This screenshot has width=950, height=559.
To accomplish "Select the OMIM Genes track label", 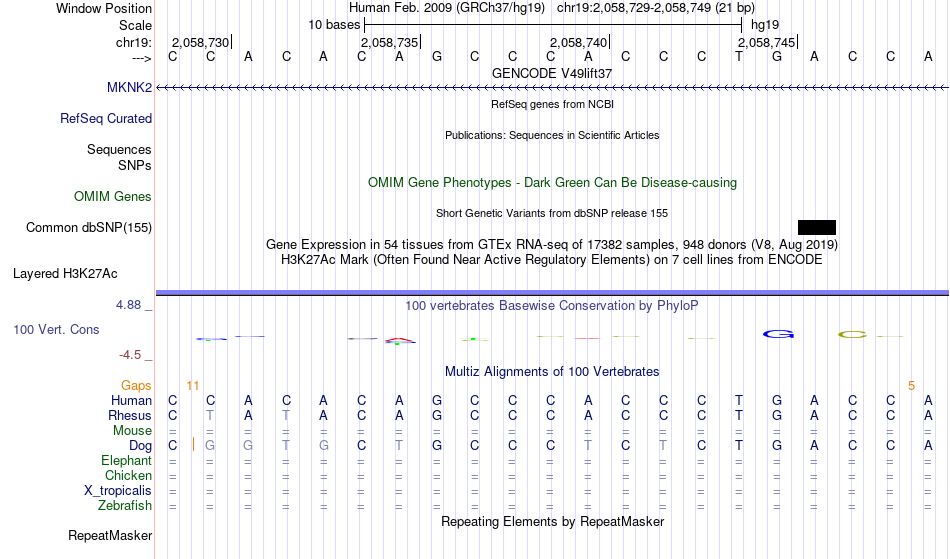I will [113, 197].
